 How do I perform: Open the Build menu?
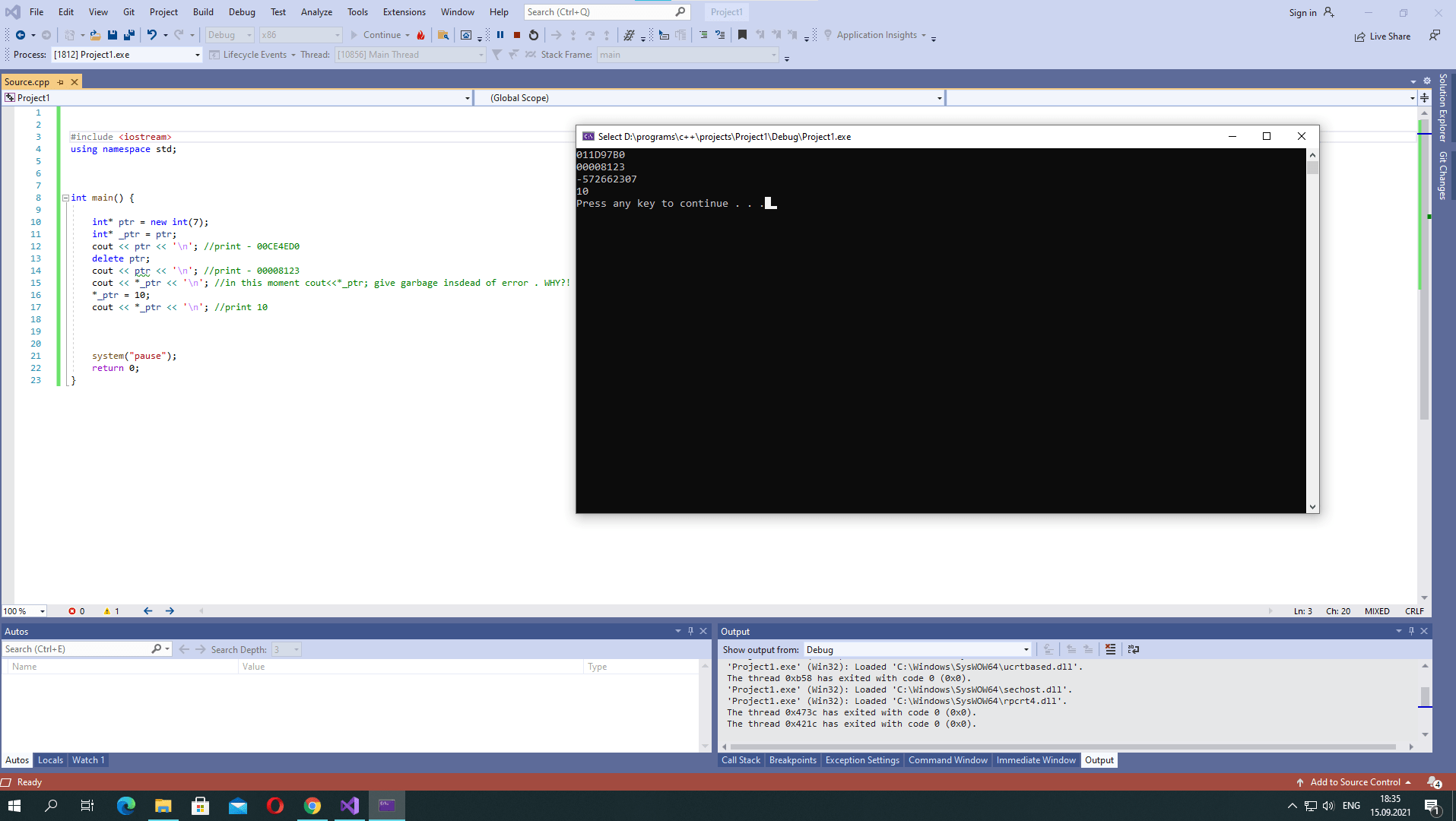point(203,12)
